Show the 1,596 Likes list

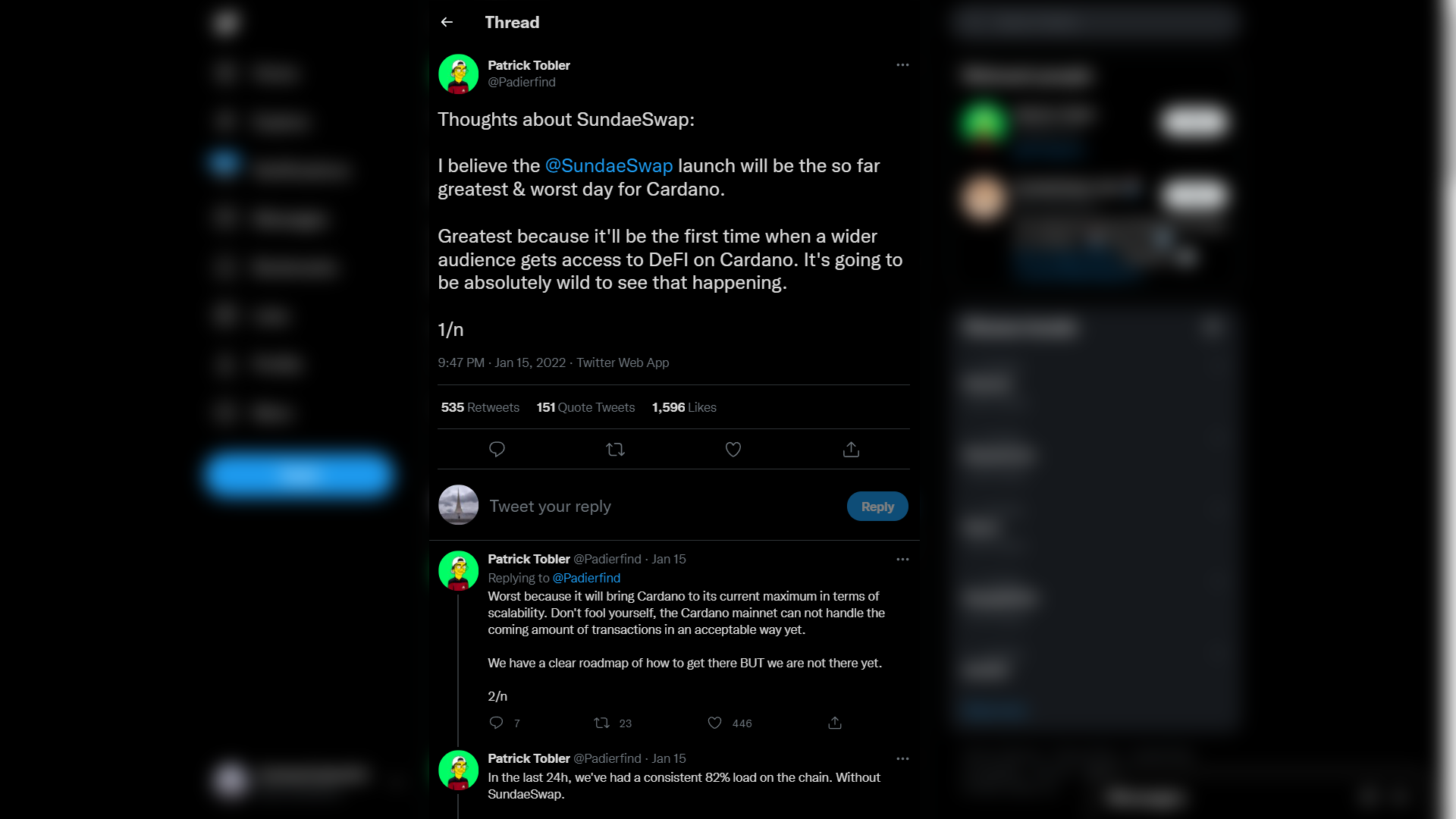pyautogui.click(x=684, y=407)
